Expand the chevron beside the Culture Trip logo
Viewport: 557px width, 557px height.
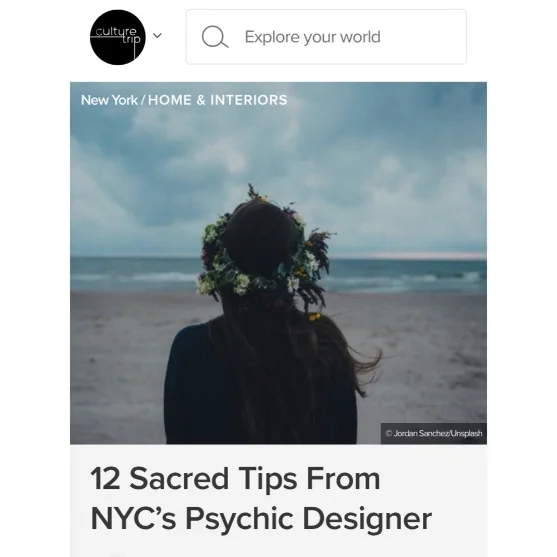click(x=157, y=36)
